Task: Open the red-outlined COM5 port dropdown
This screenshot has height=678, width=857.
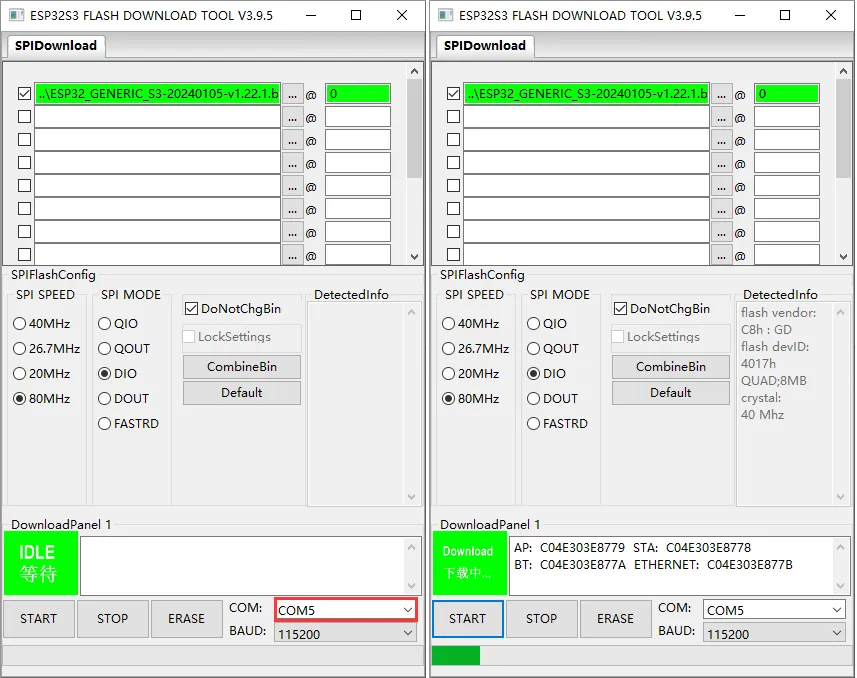Action: [x=346, y=609]
